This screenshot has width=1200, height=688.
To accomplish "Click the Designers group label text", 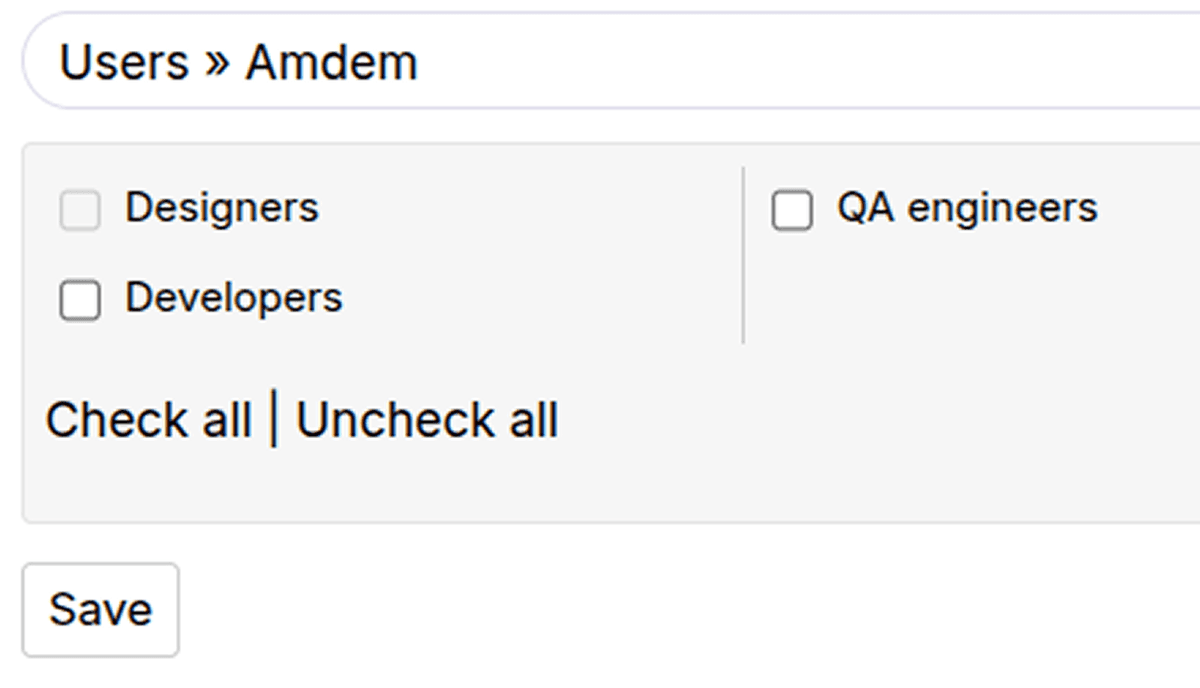I will (x=221, y=208).
